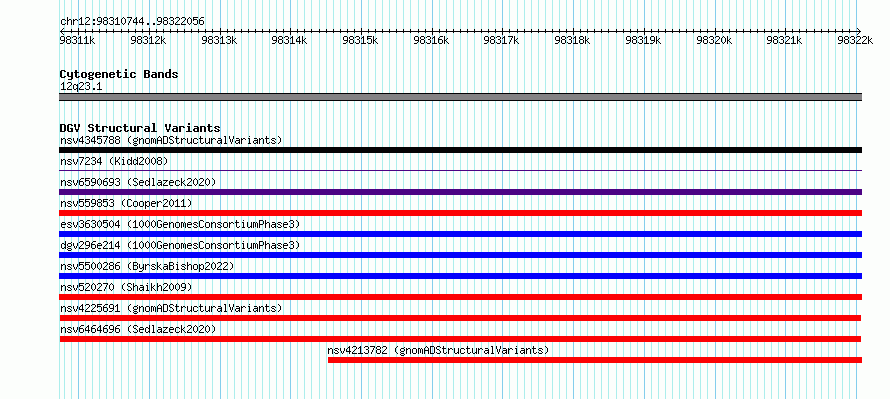The width and height of the screenshot is (890, 399).
Task: Open nsv6590693 (Sedlazeck2020) label
Action: pyautogui.click(x=138, y=182)
